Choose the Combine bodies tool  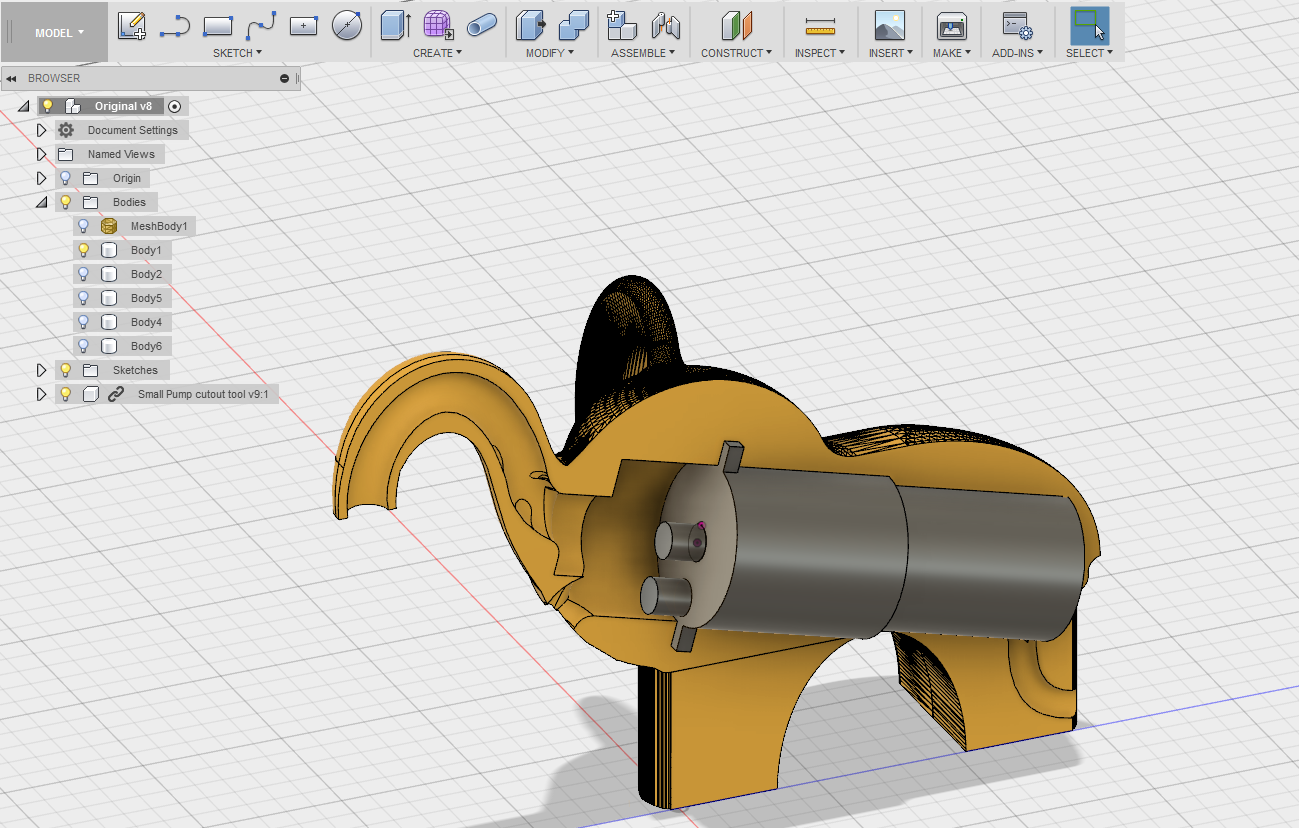[x=573, y=25]
